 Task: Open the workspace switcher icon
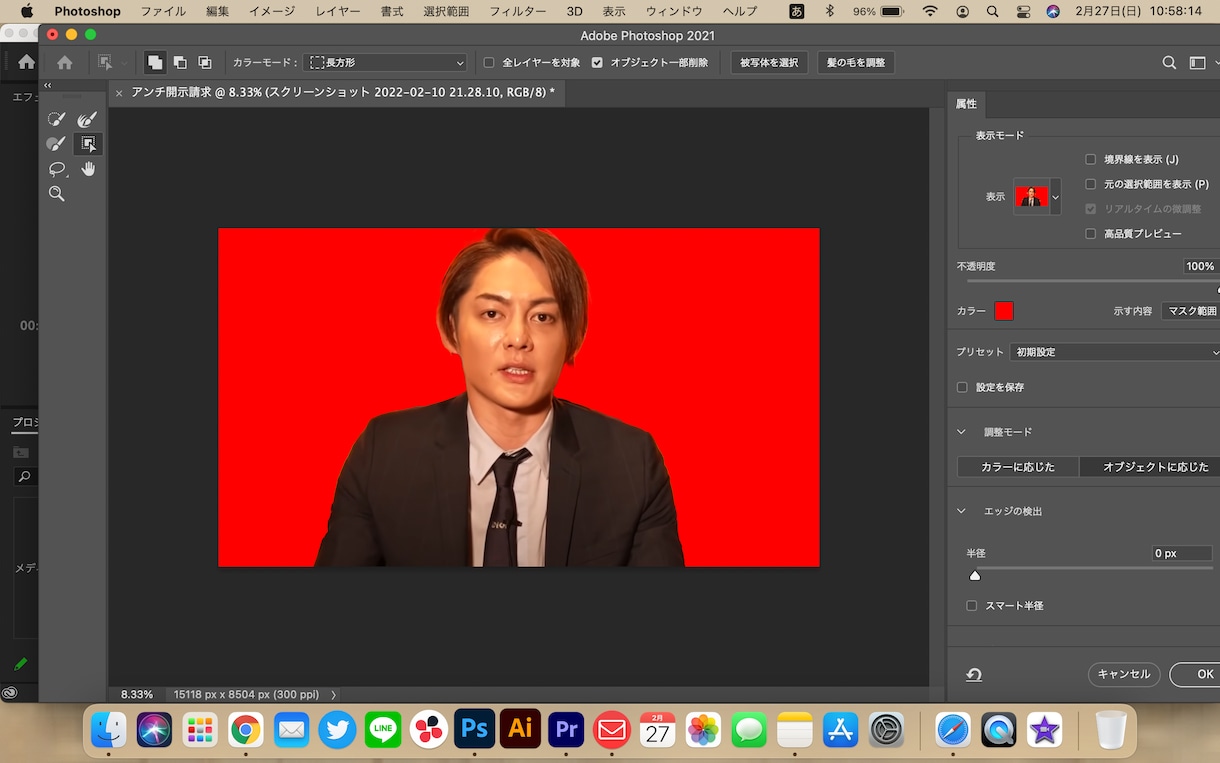click(x=1198, y=62)
